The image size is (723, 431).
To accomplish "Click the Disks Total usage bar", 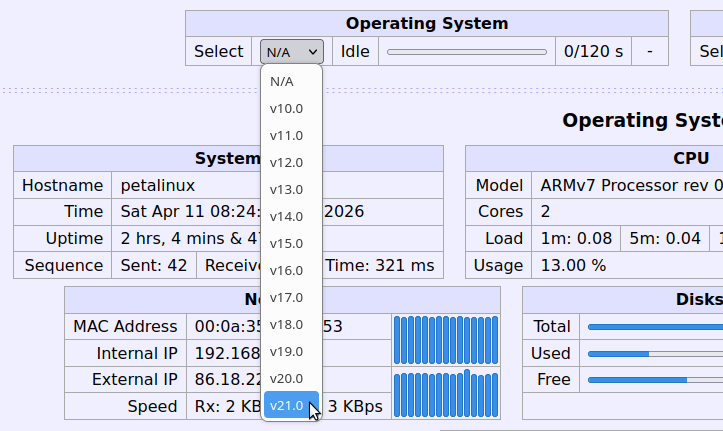I will tap(655, 326).
